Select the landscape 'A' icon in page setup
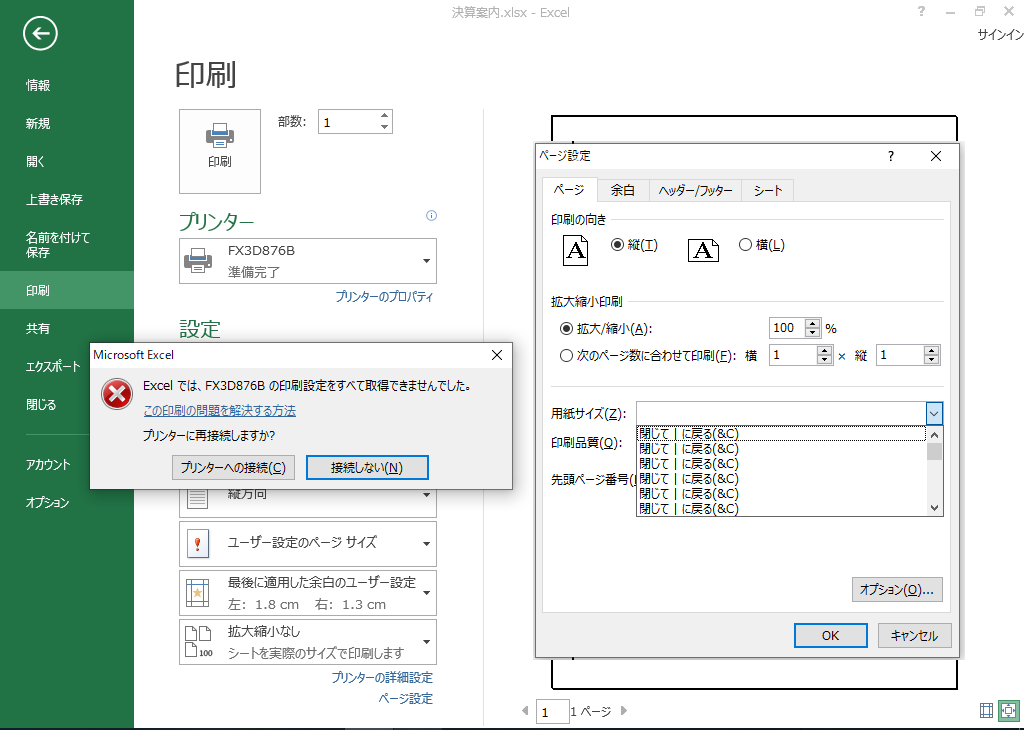The image size is (1024, 730). [x=703, y=250]
